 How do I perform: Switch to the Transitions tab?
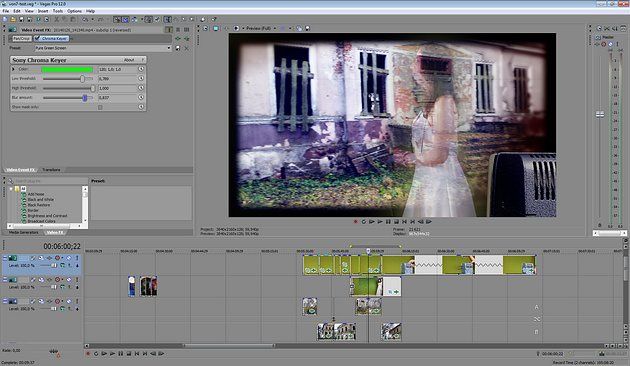pos(51,170)
